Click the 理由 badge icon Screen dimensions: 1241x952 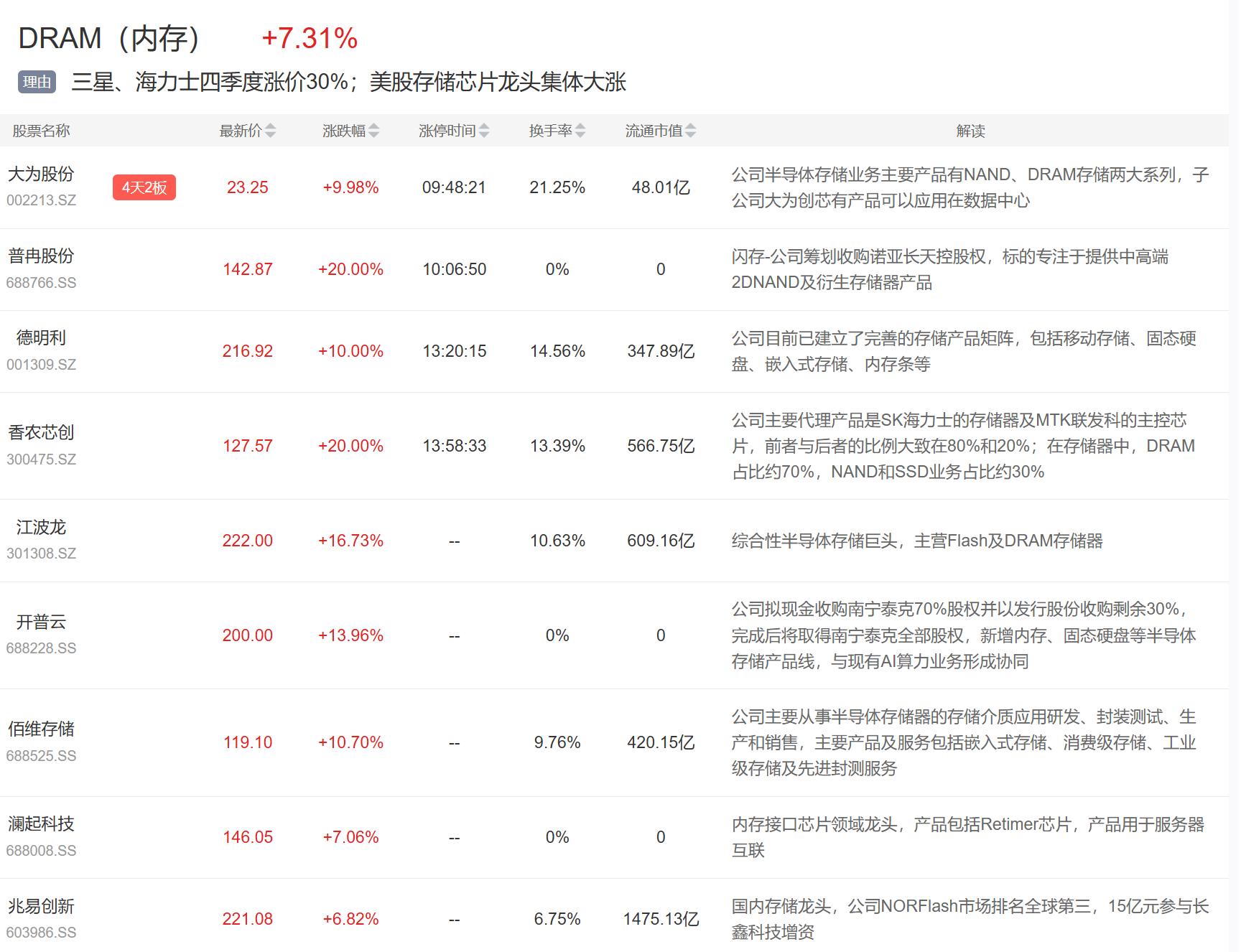37,82
